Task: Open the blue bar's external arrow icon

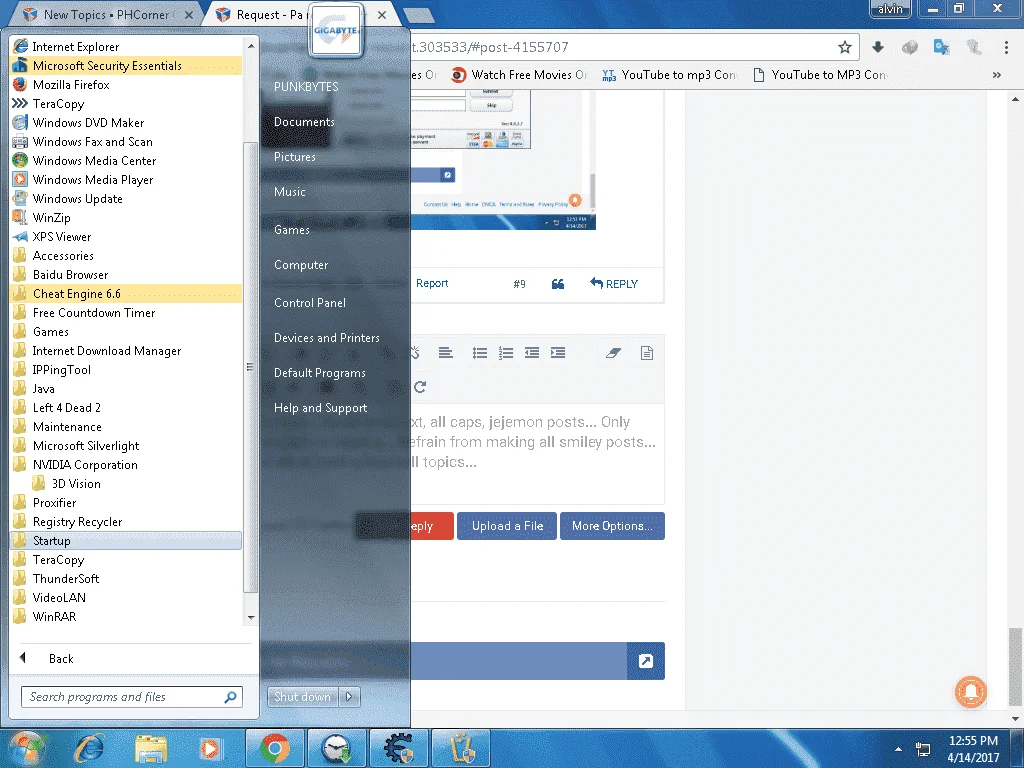Action: tap(646, 661)
